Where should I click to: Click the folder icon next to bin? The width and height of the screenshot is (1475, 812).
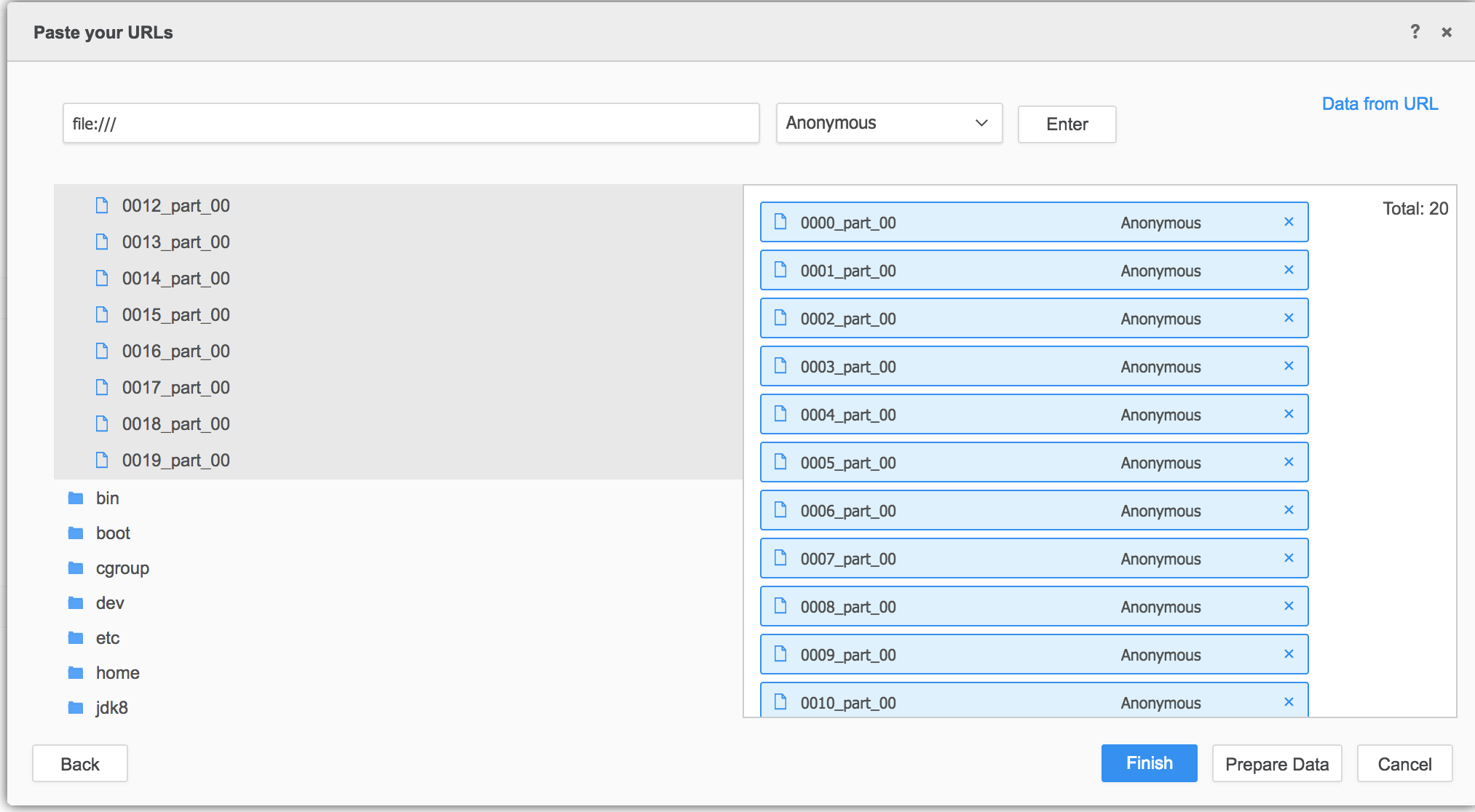click(x=76, y=498)
